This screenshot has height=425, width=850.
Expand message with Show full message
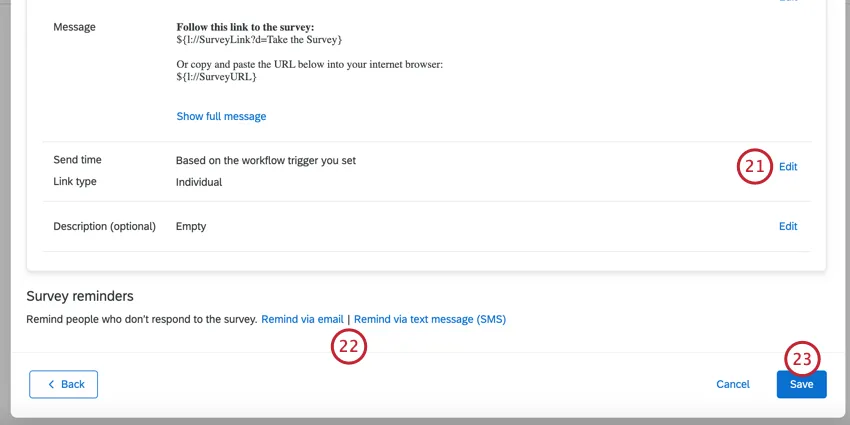pyautogui.click(x=221, y=116)
